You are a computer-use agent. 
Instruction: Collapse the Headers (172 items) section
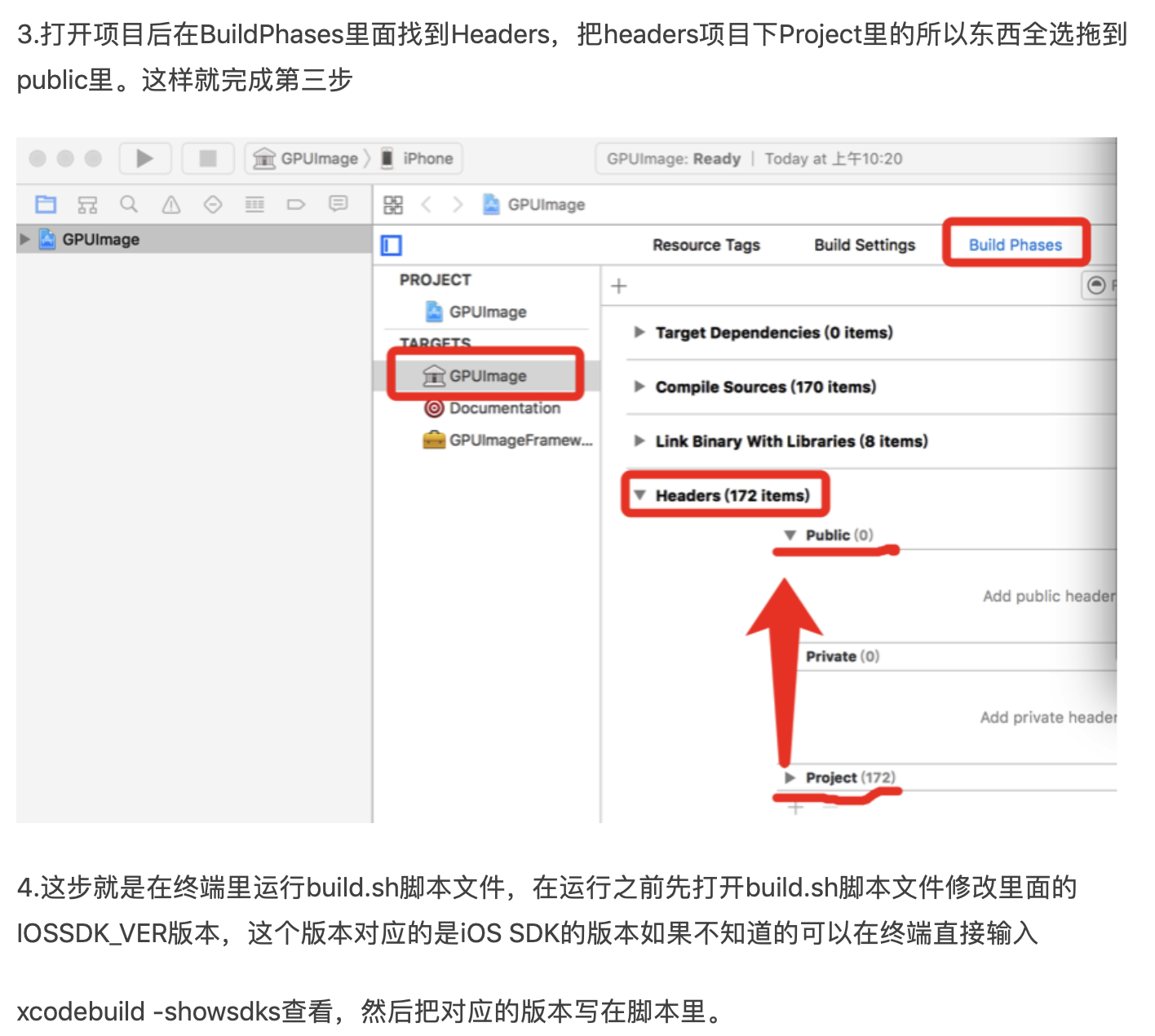click(x=639, y=495)
